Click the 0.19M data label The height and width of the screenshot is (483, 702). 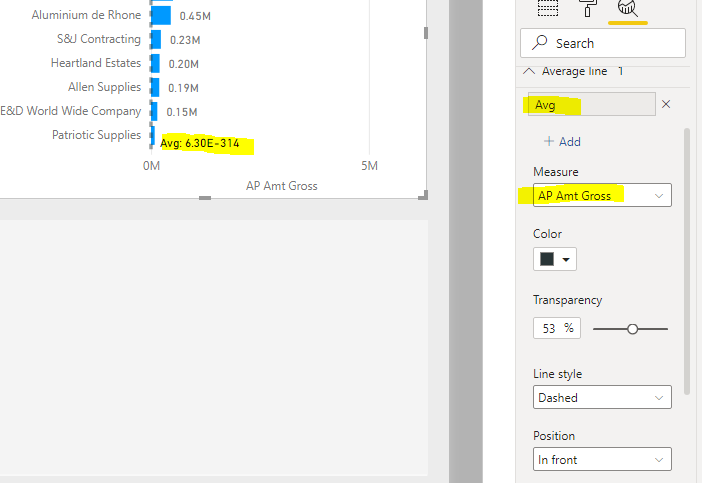click(184, 88)
